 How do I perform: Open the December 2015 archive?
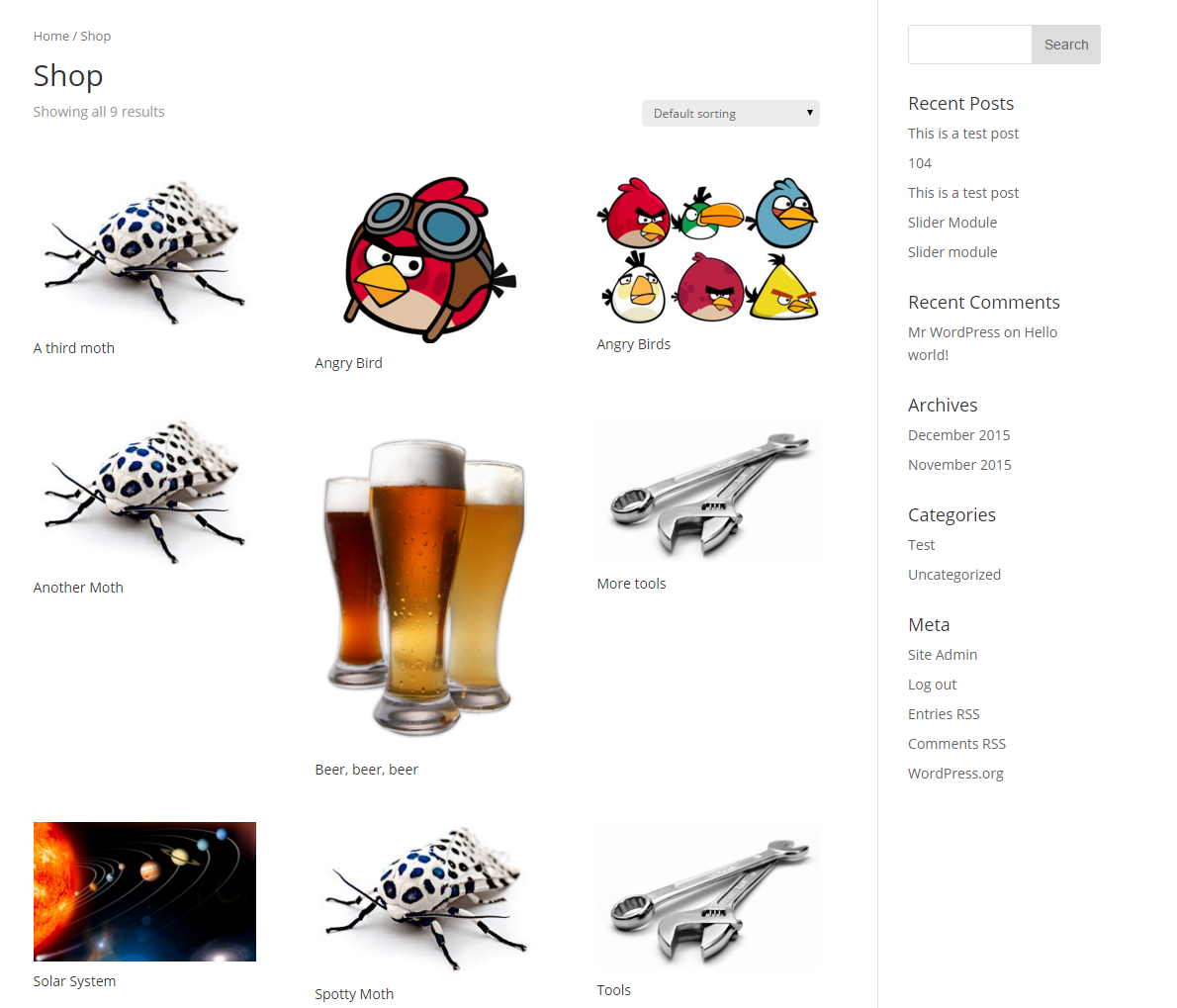pos(958,435)
